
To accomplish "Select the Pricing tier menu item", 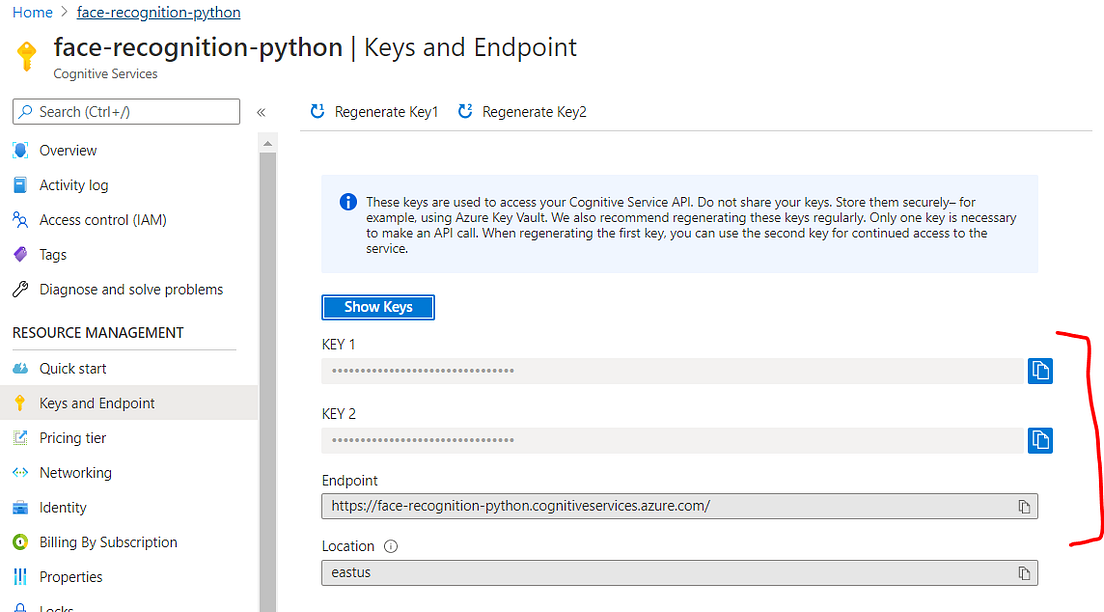I will point(72,438).
